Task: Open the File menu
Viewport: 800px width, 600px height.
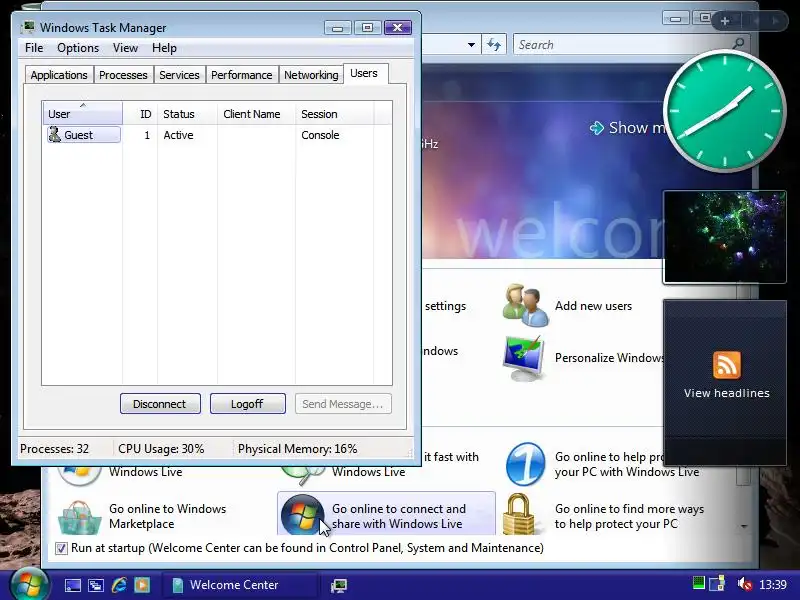Action: (34, 48)
